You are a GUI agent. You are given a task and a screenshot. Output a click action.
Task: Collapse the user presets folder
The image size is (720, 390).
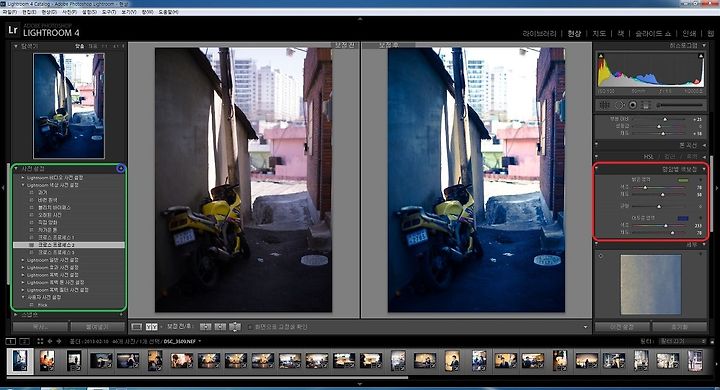pyautogui.click(x=23, y=297)
